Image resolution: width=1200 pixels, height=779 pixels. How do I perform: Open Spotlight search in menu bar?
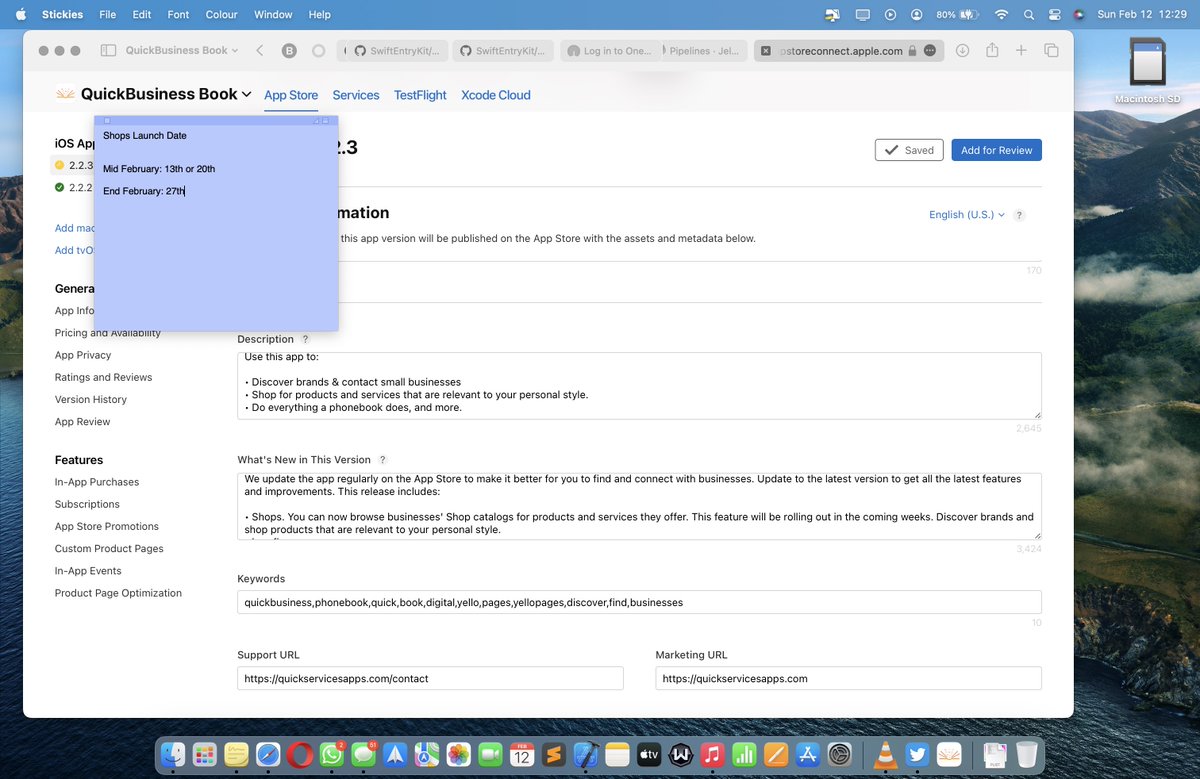point(1029,15)
